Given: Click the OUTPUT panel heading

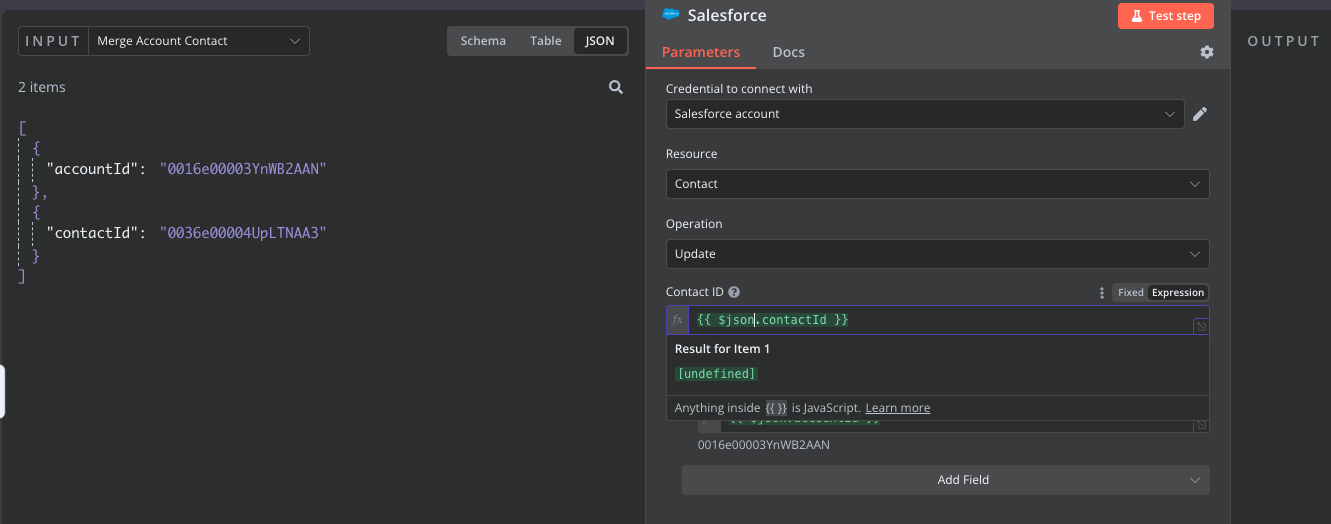Looking at the screenshot, I should [1283, 41].
